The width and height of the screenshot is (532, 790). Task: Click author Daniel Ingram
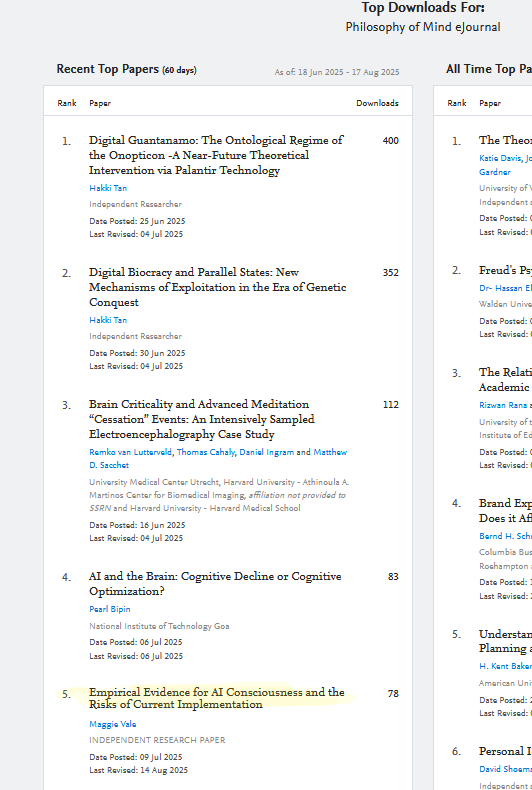pos(267,452)
